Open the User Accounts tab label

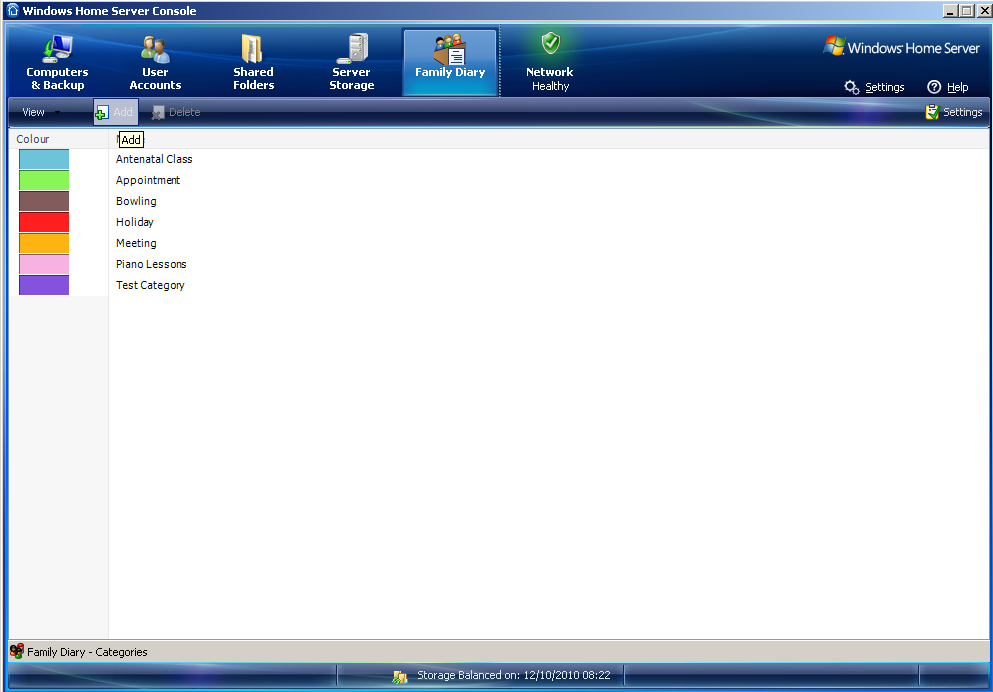155,79
